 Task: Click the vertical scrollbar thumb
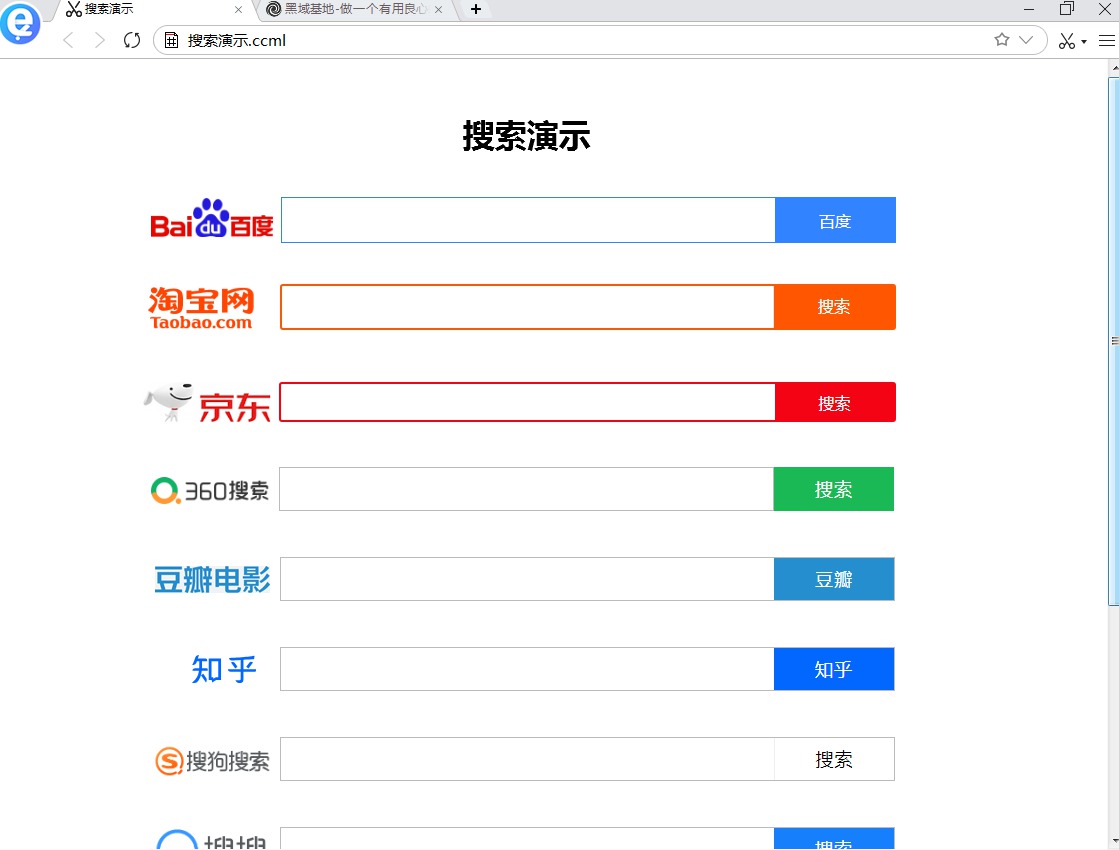(x=1113, y=341)
